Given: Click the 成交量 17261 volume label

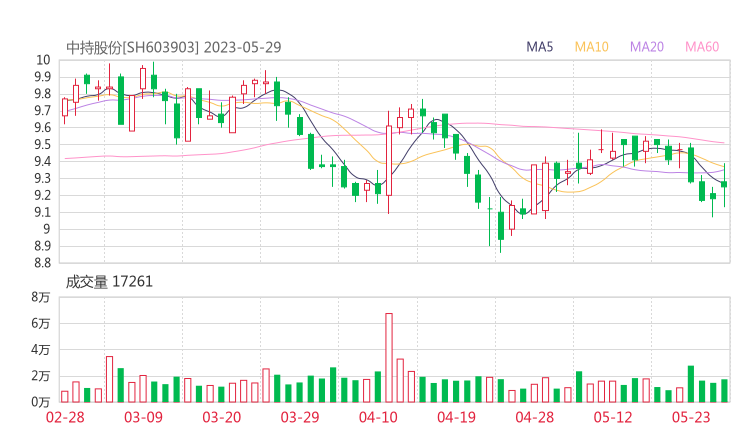Looking at the screenshot, I should click(109, 282).
